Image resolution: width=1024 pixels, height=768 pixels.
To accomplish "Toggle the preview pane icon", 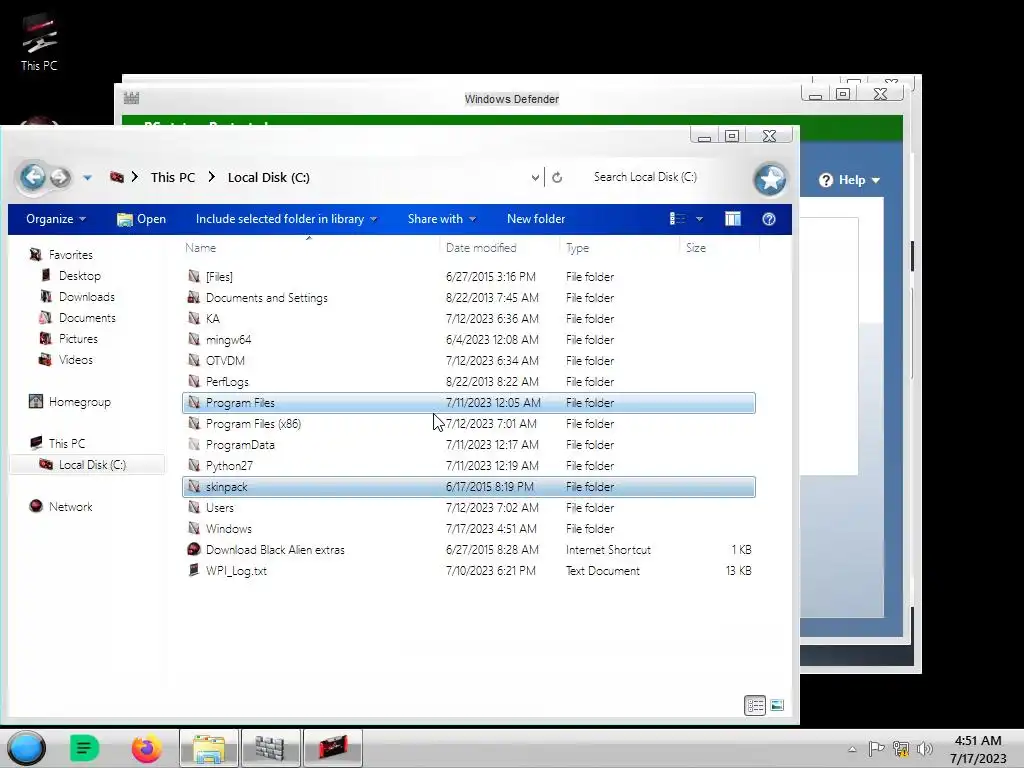I will [733, 219].
